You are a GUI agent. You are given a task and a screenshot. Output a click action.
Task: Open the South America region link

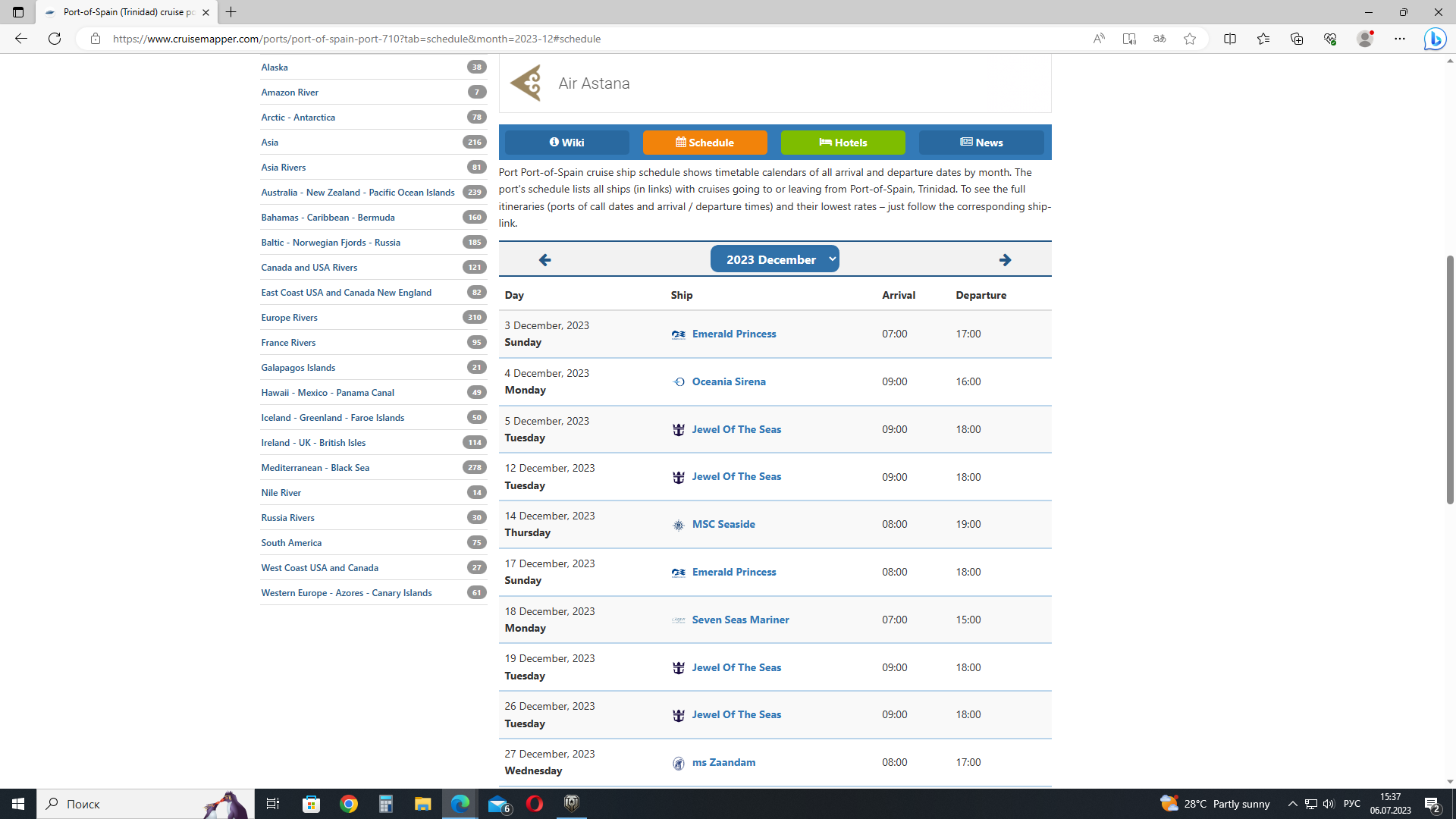(x=290, y=543)
